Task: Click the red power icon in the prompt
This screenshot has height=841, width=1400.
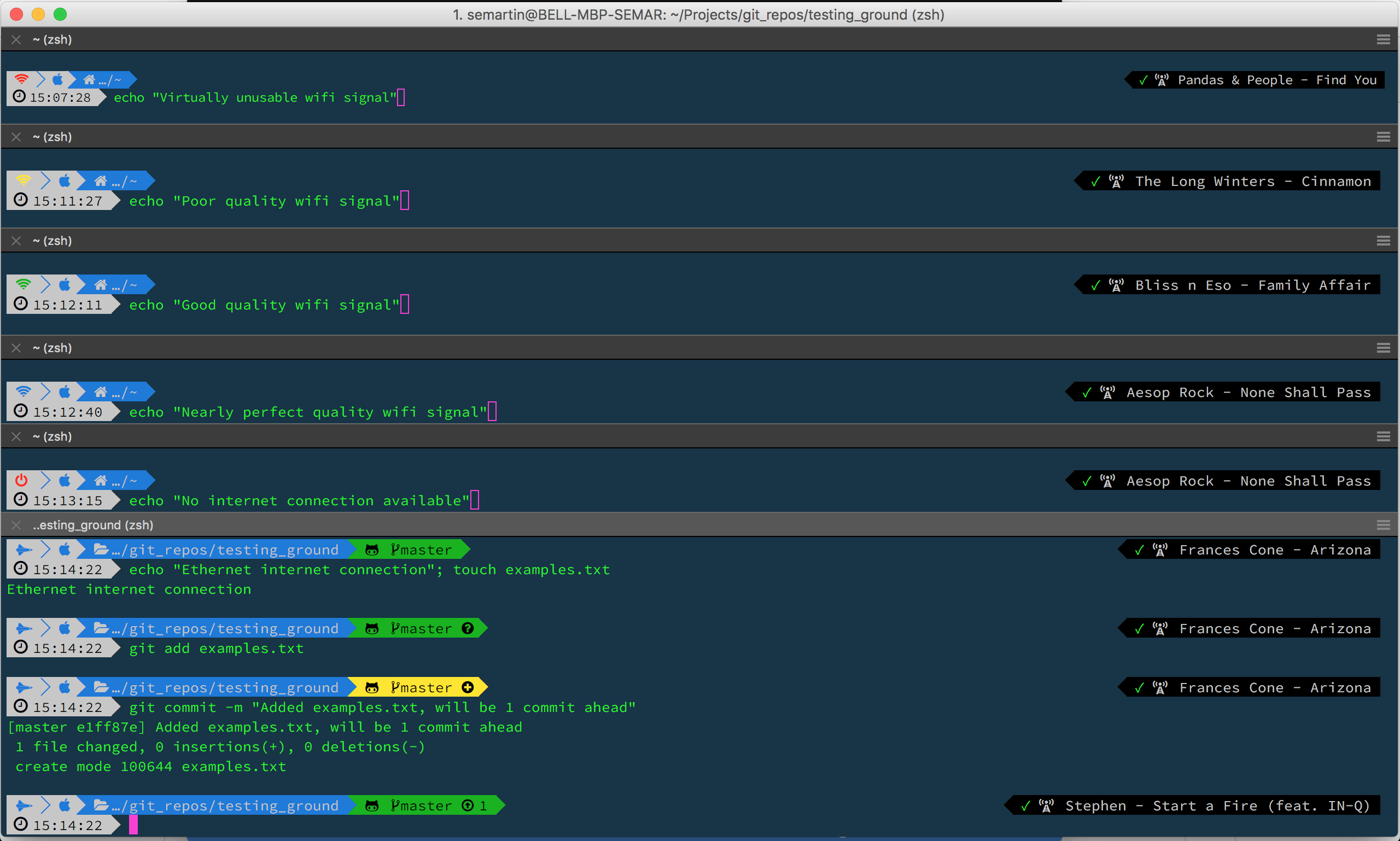Action: point(21,480)
